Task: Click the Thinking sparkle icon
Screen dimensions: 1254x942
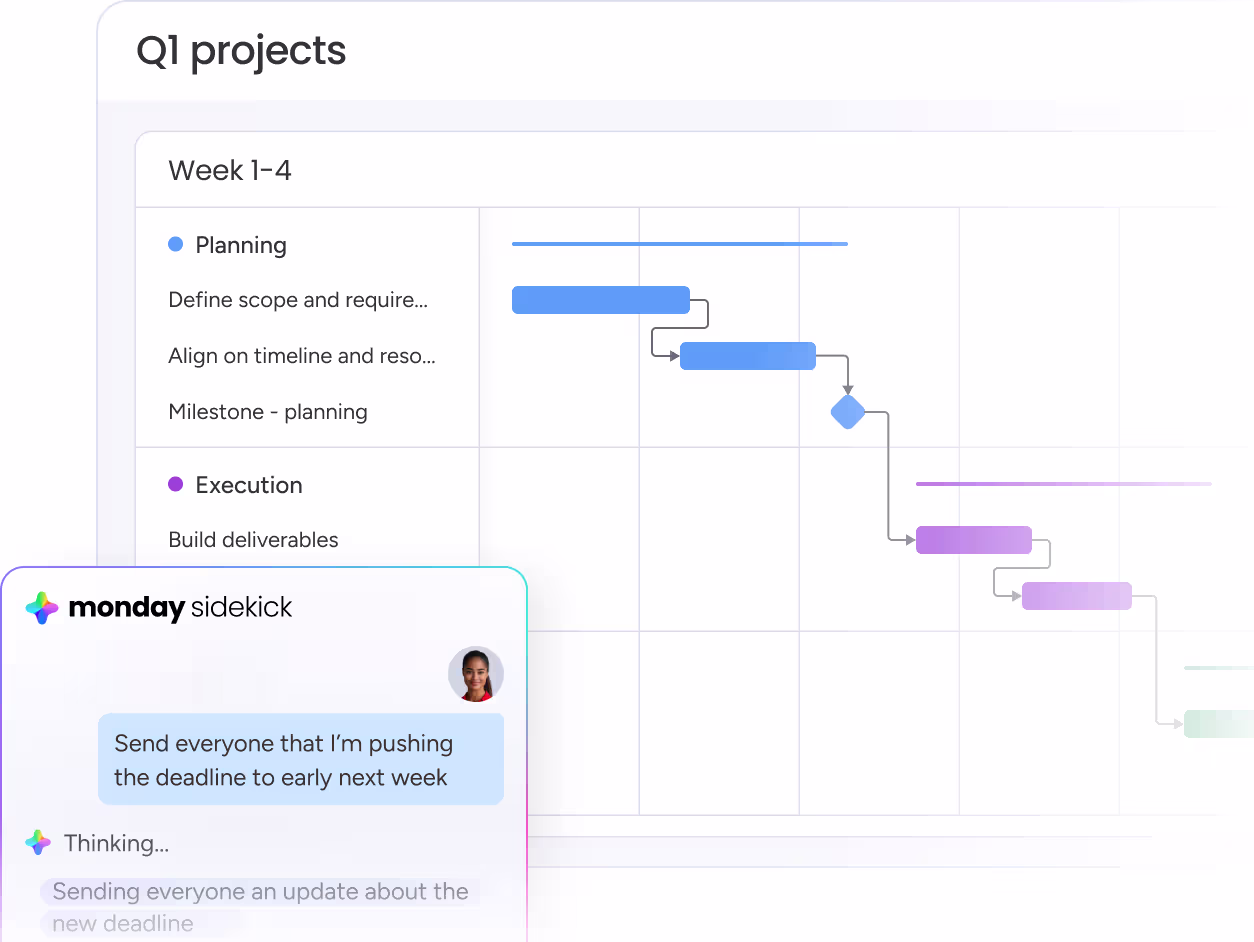Action: 39,843
